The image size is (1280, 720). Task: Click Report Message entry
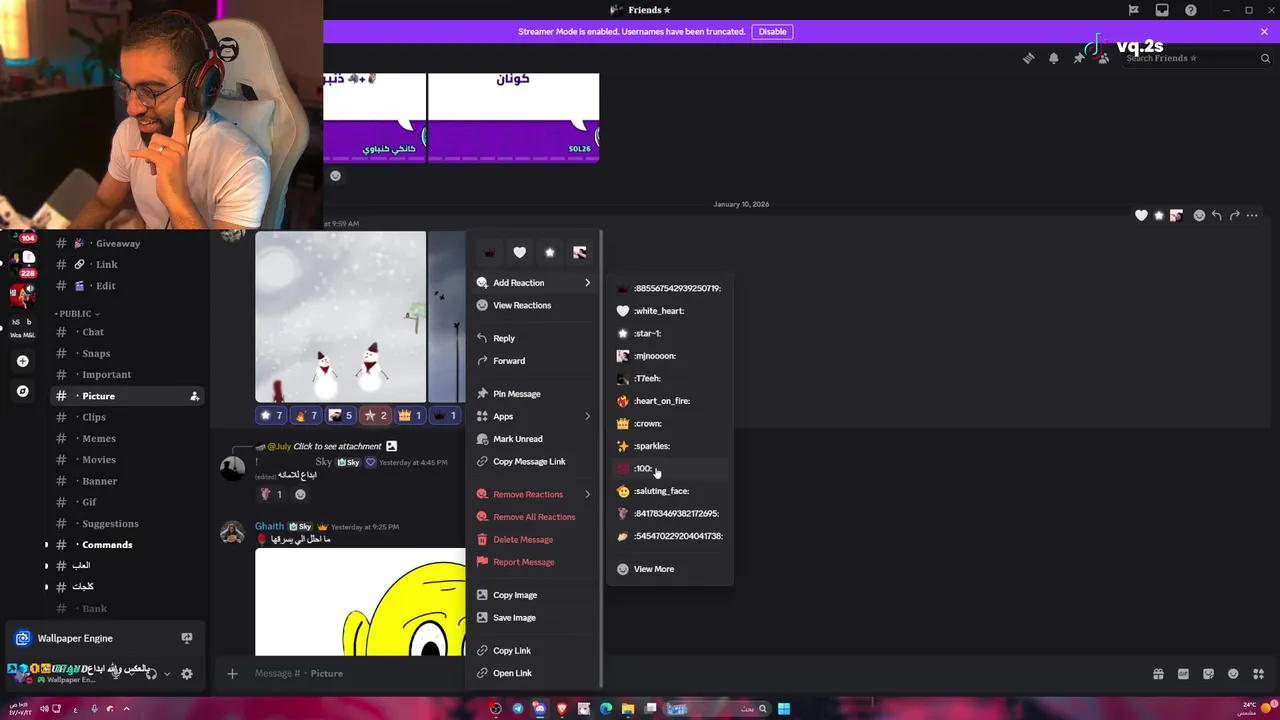pyautogui.click(x=534, y=562)
